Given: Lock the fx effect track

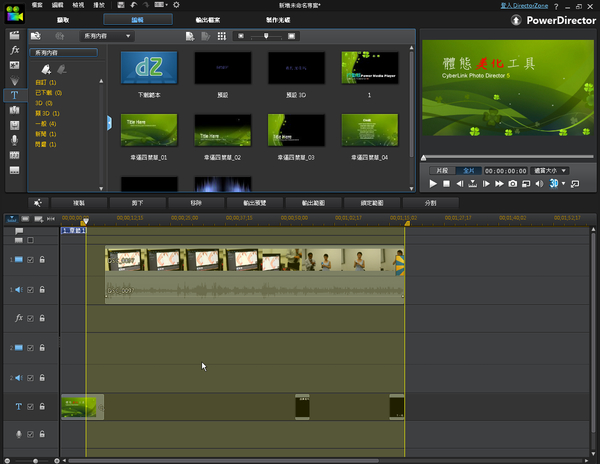Looking at the screenshot, I should click(x=42, y=319).
